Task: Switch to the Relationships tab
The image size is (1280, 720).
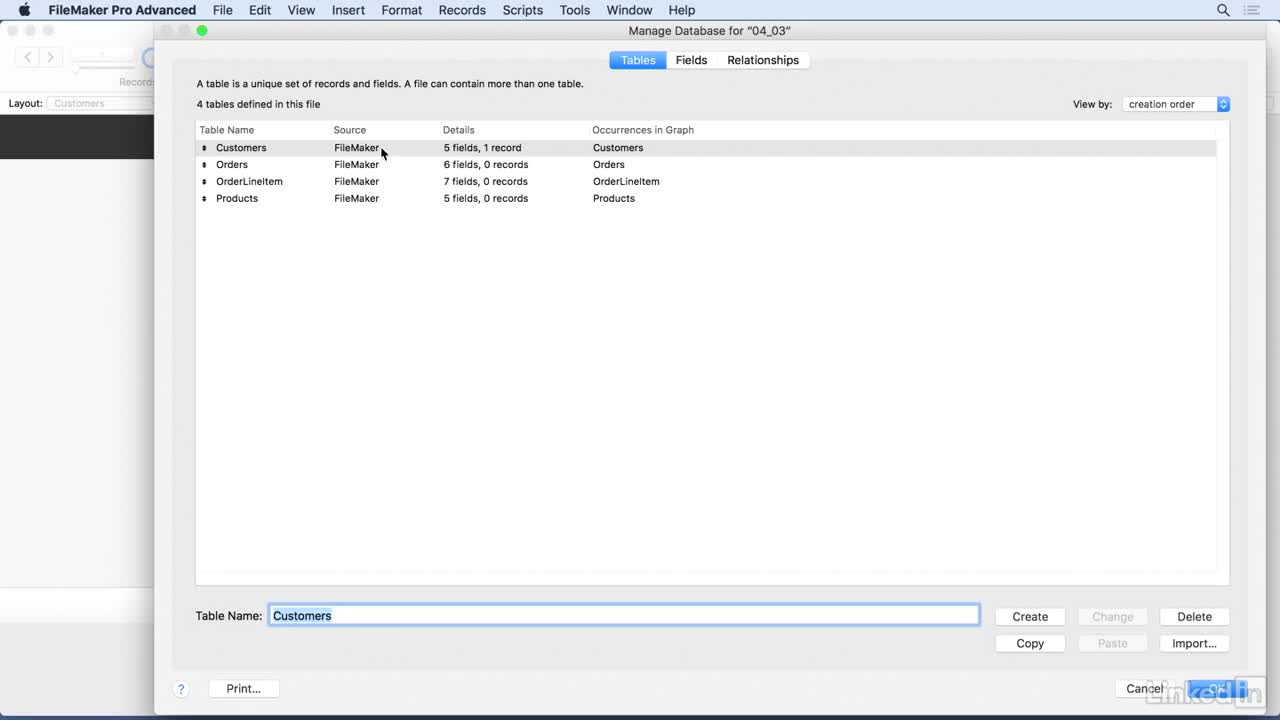Action: (763, 60)
